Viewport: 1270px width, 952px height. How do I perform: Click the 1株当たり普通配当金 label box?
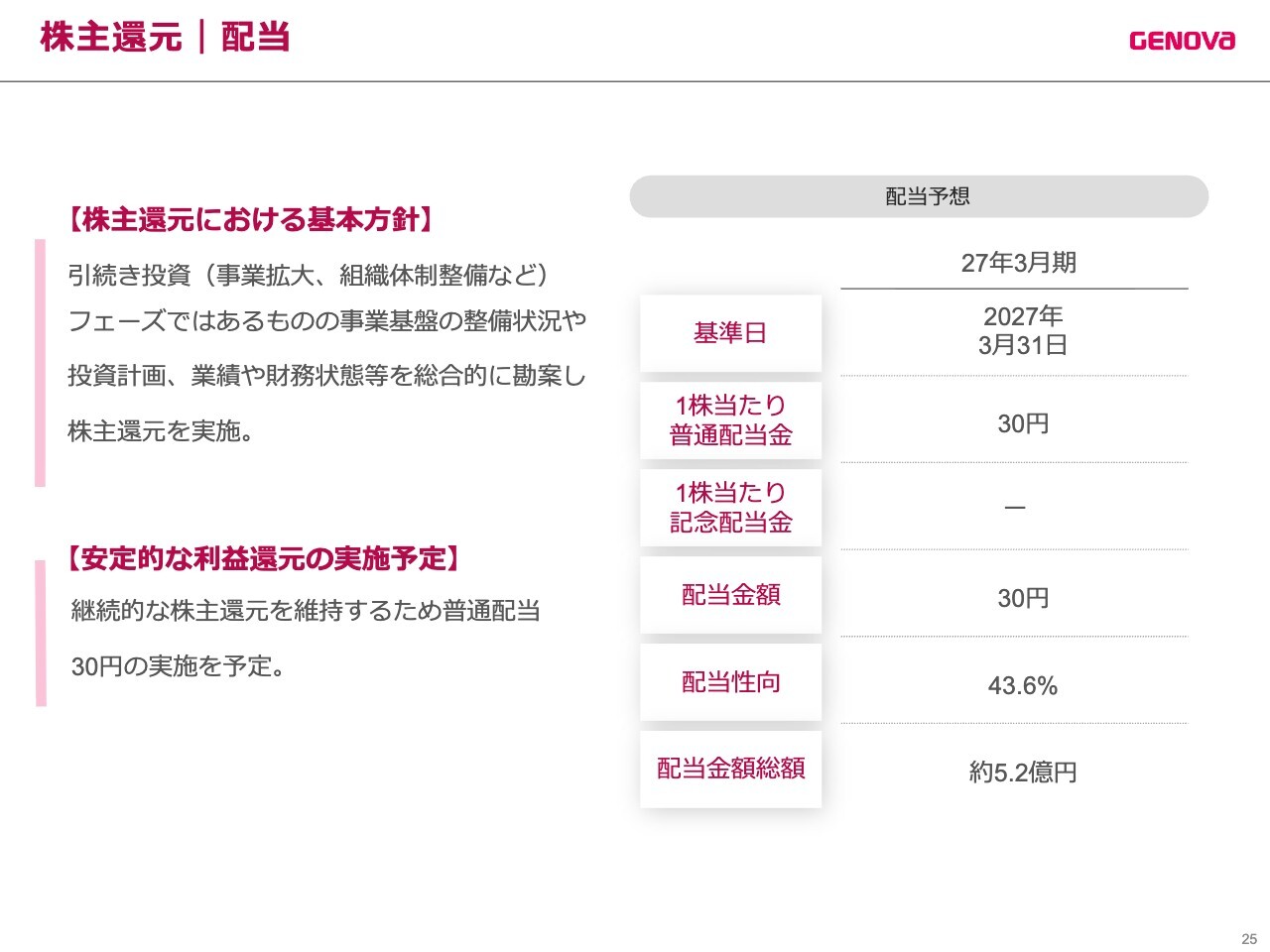point(731,420)
